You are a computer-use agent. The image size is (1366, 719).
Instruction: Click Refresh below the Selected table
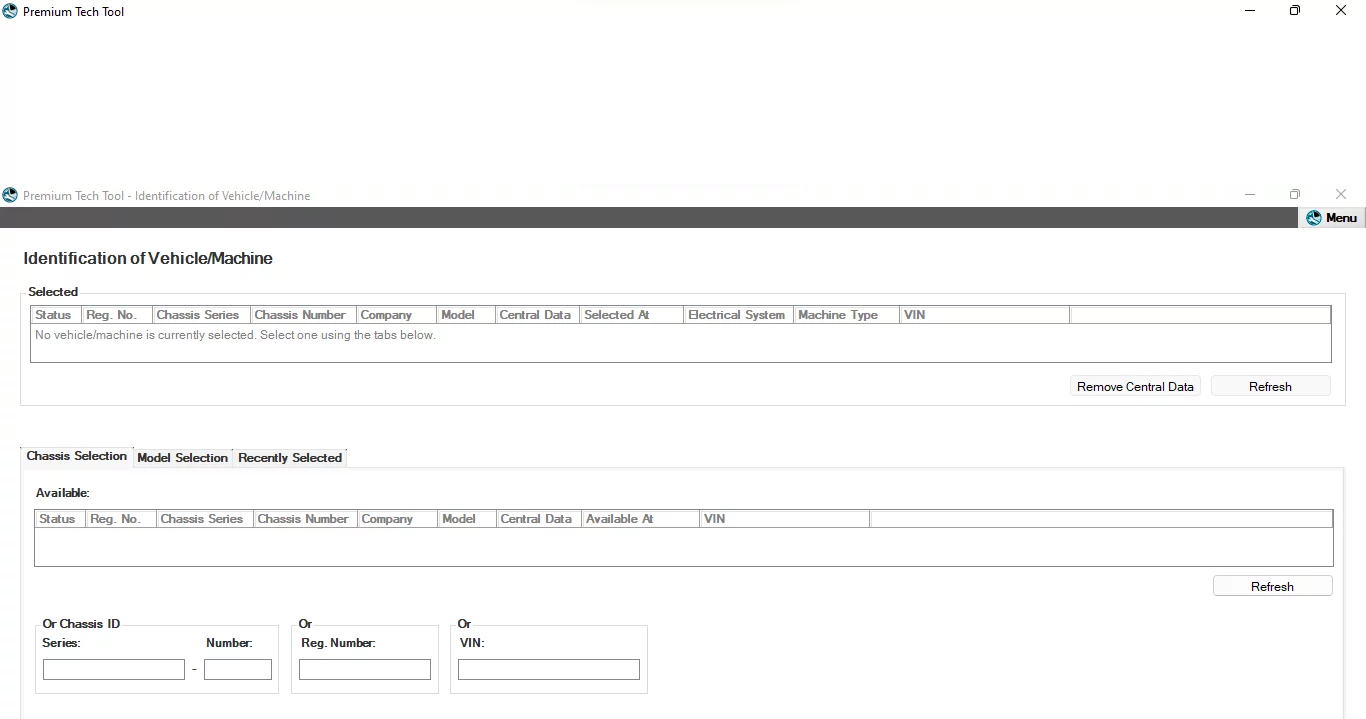click(1270, 386)
